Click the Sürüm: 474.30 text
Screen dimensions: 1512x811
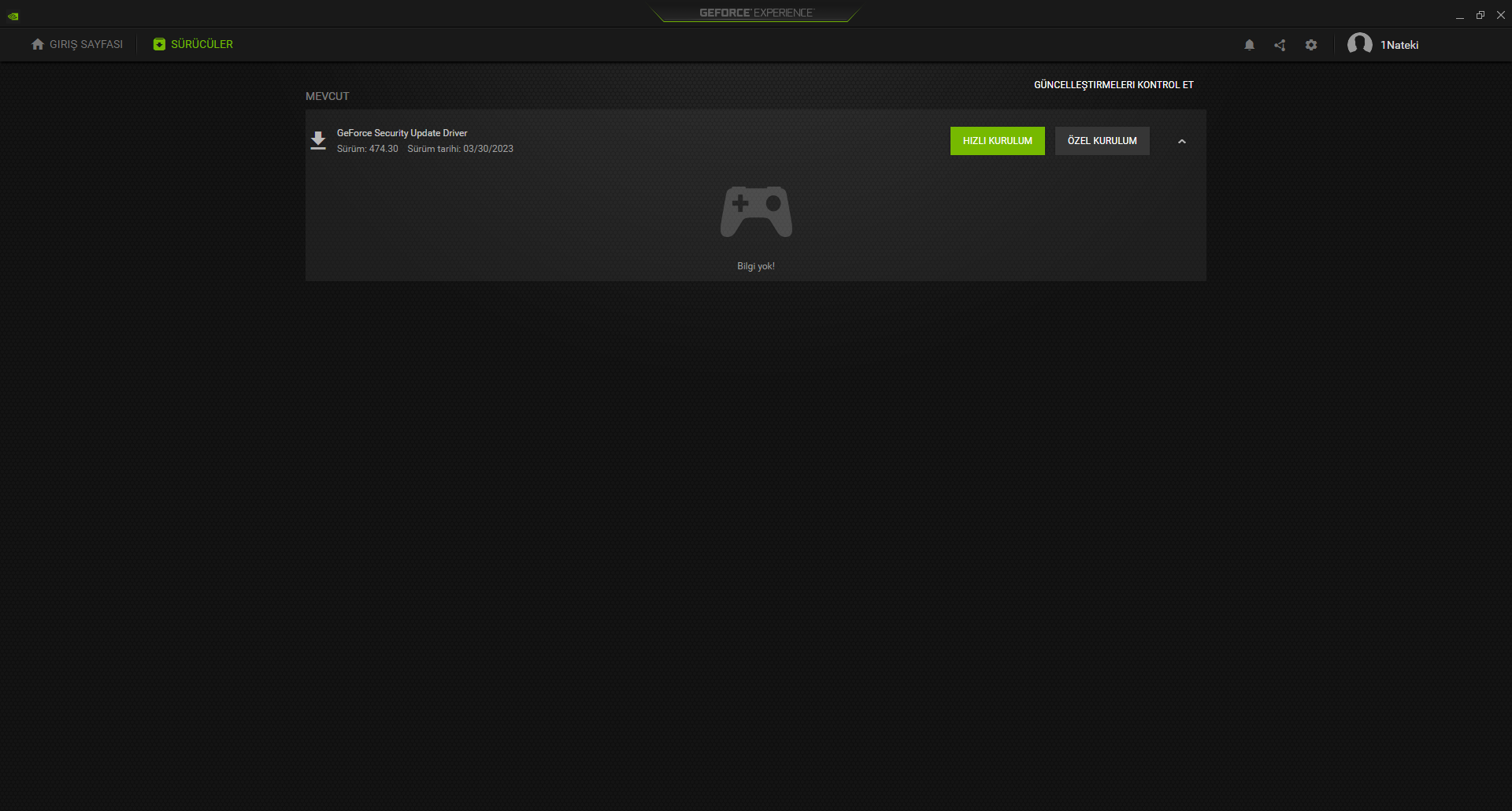(x=368, y=149)
